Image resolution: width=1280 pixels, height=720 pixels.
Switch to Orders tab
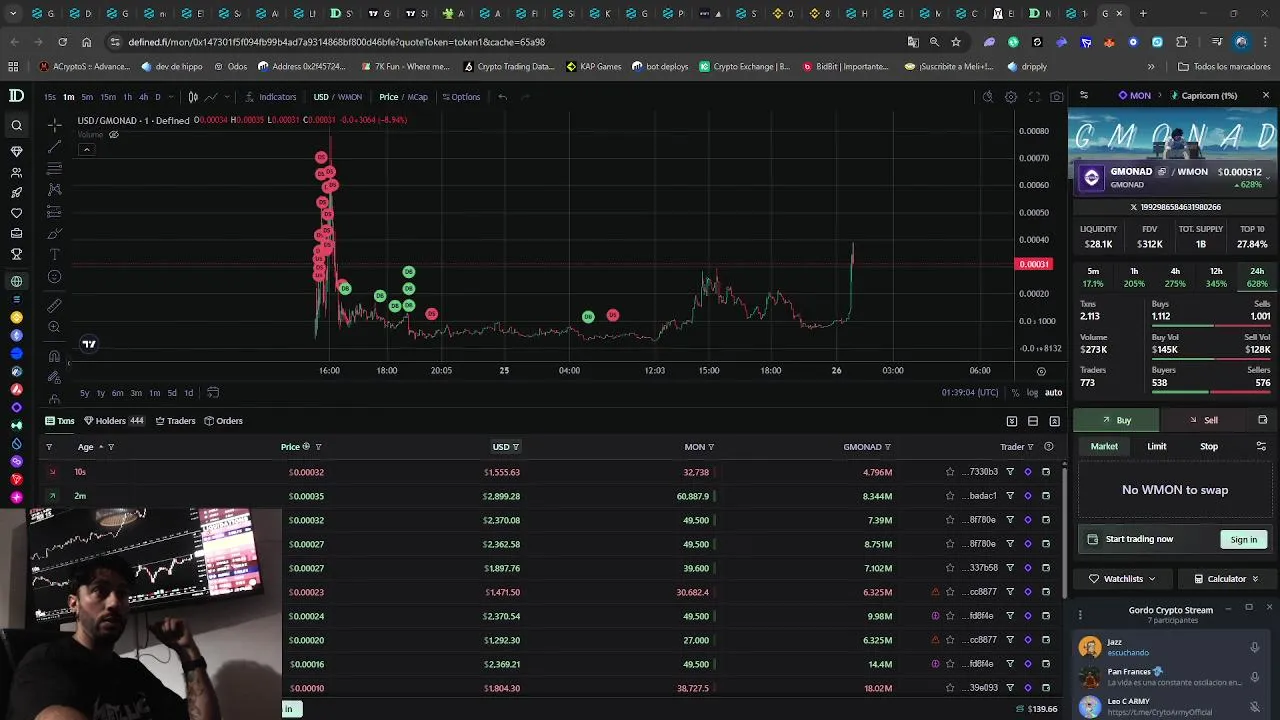(223, 421)
